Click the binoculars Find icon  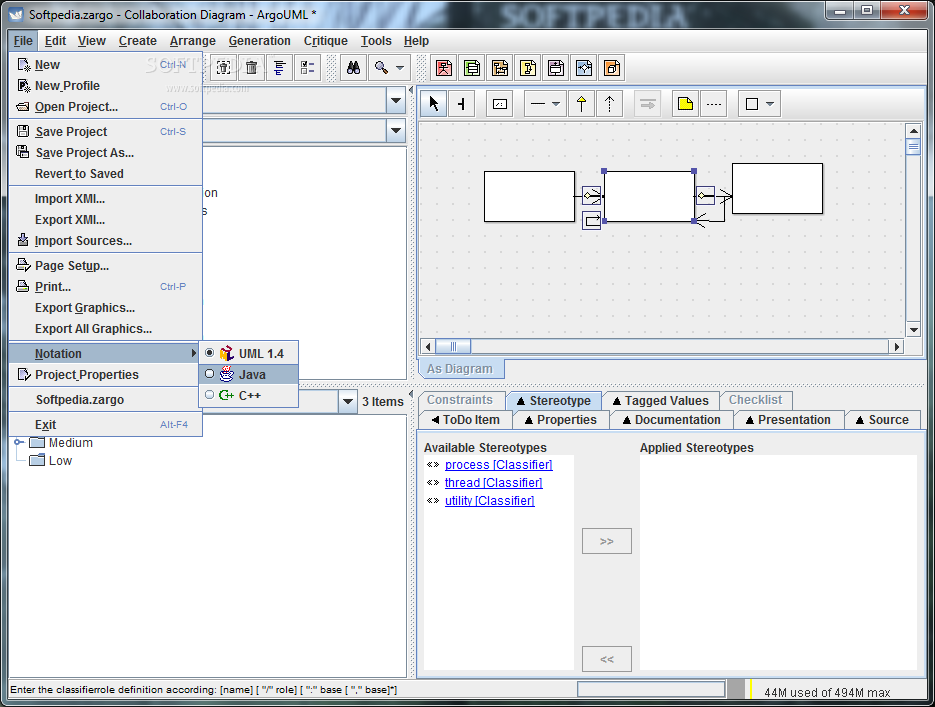click(x=354, y=68)
